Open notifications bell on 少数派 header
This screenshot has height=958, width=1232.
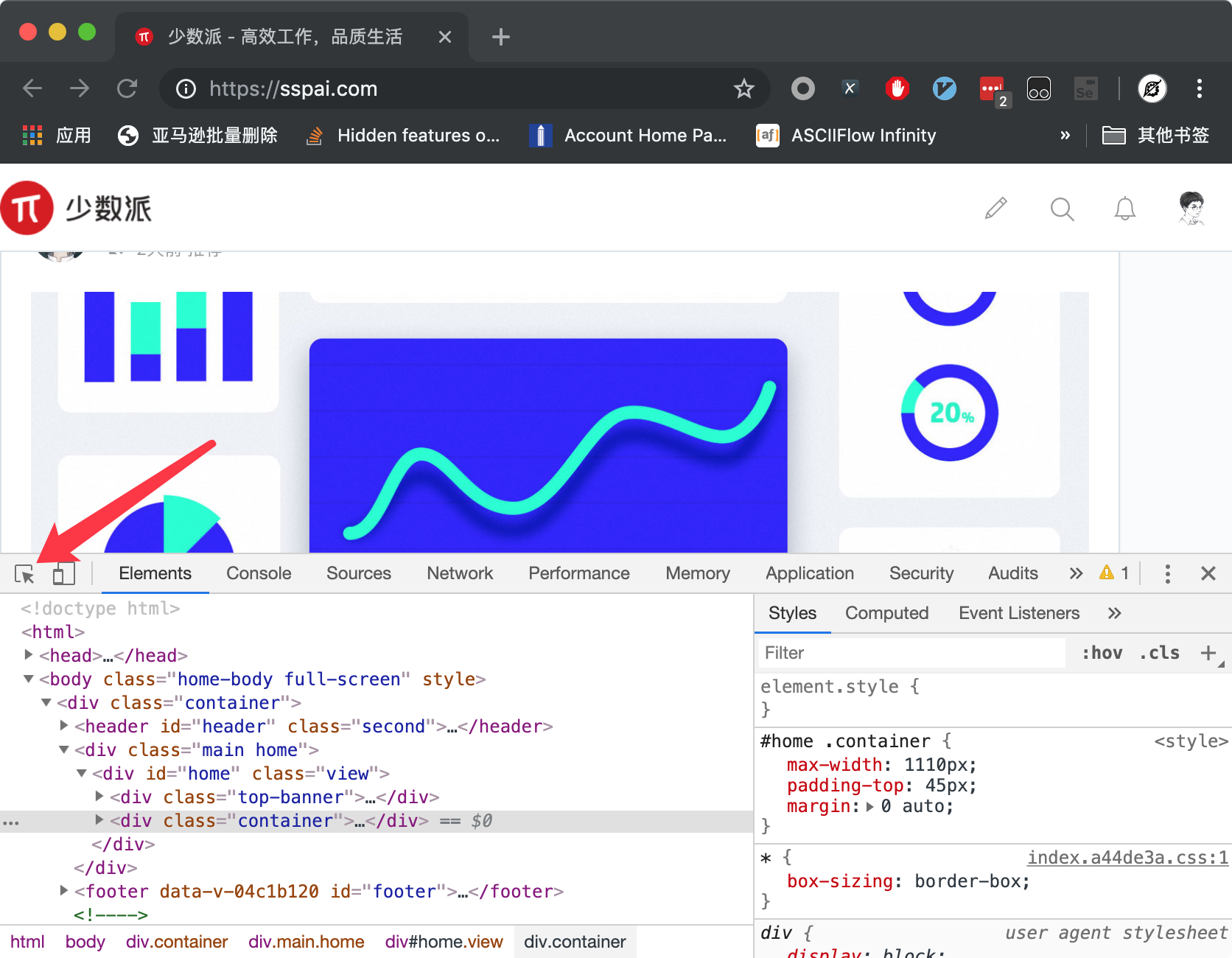[x=1124, y=209]
